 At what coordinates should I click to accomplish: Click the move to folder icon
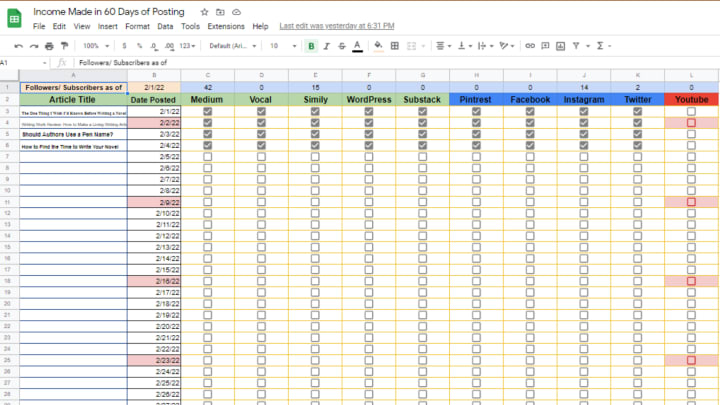(x=220, y=12)
